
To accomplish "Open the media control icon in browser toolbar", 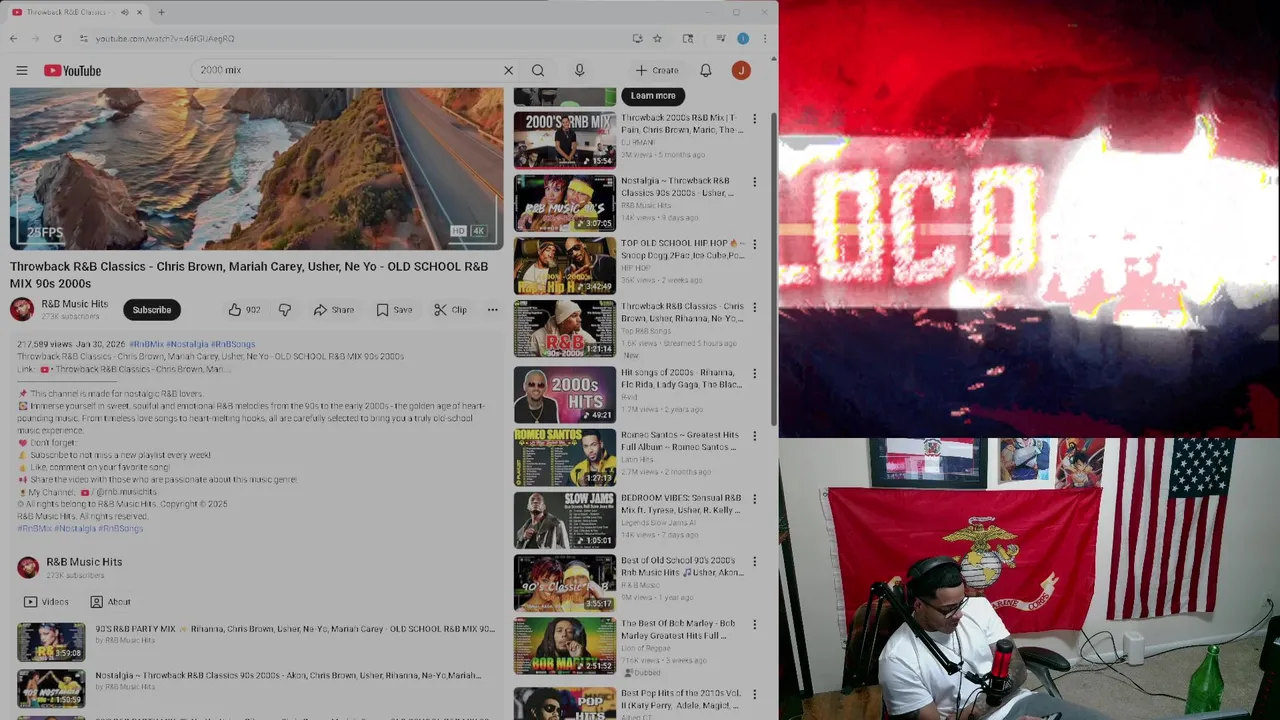I will [721, 38].
